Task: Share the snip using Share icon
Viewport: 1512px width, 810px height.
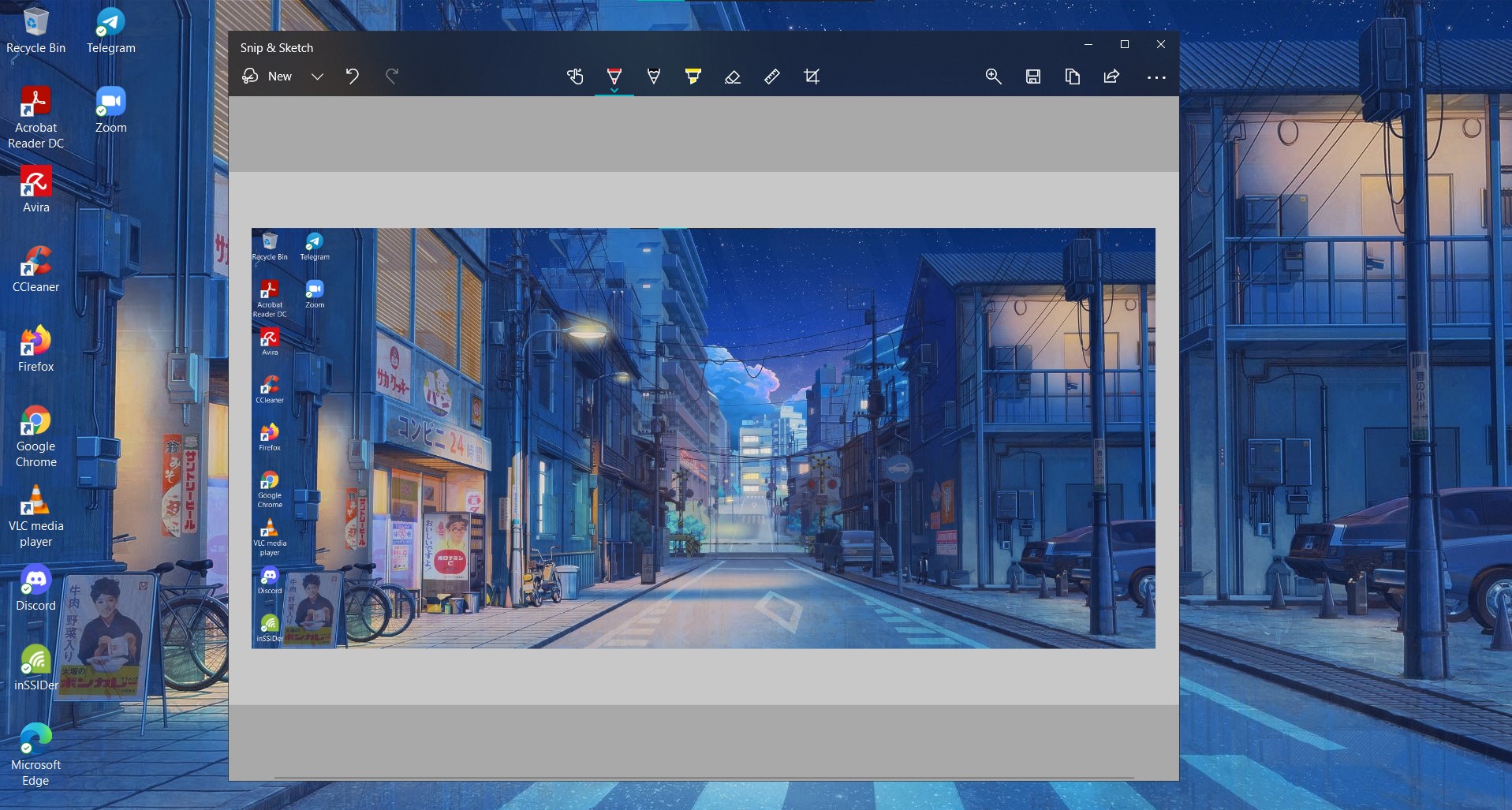Action: coord(1111,77)
